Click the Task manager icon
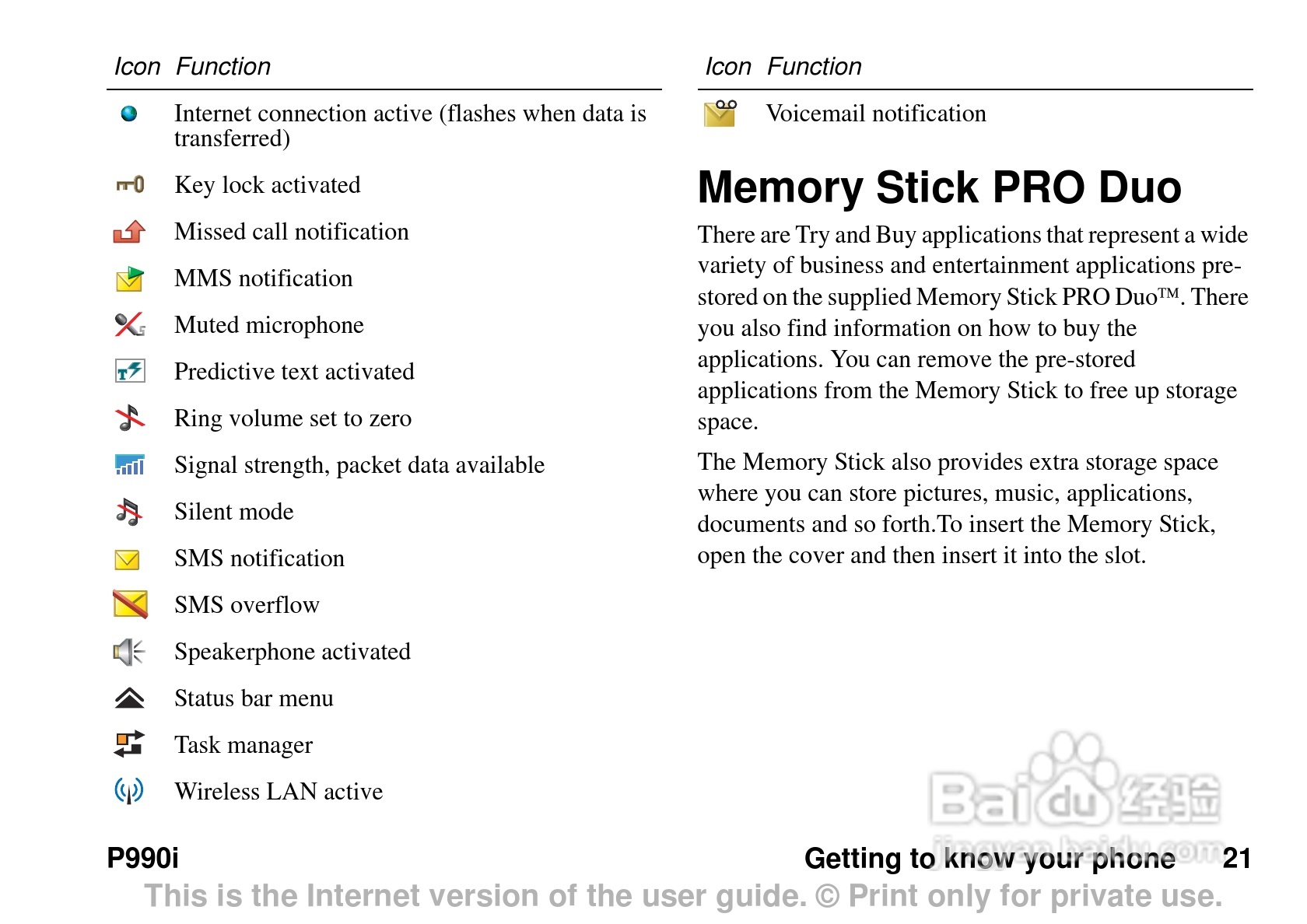 click(x=129, y=744)
